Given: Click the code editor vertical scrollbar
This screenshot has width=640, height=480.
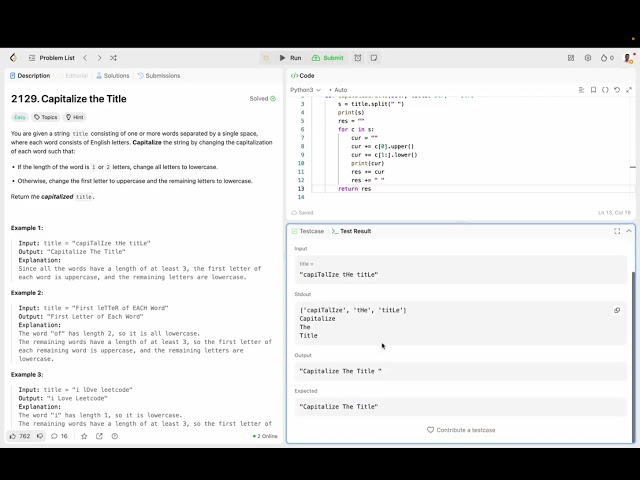Looking at the screenshot, I should click(632, 150).
